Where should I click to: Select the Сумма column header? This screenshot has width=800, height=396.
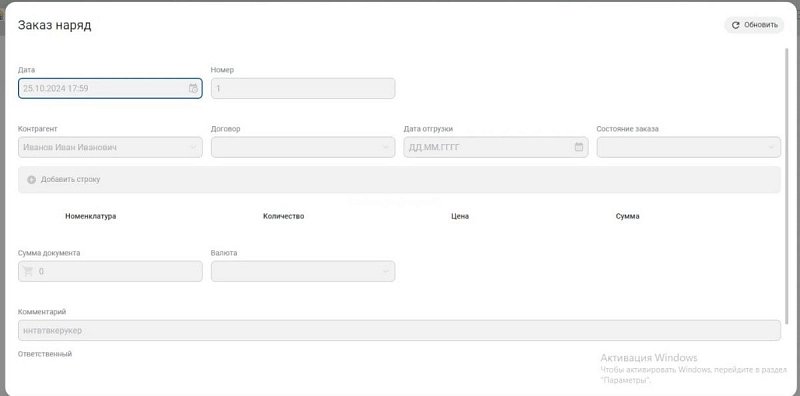tap(628, 216)
